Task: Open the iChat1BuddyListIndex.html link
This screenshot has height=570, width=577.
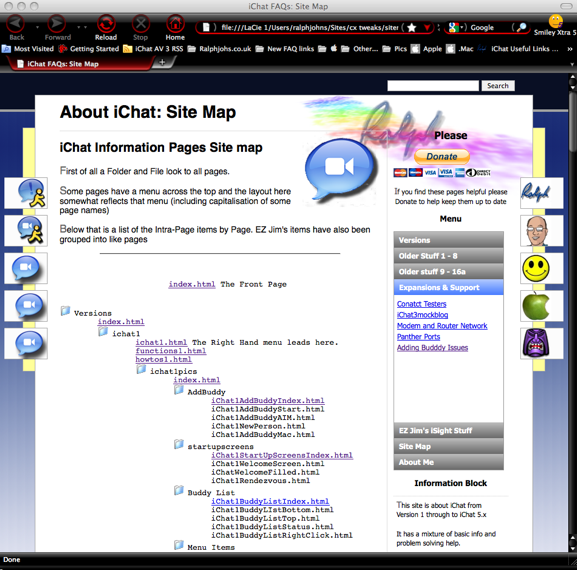Action: click(270, 501)
